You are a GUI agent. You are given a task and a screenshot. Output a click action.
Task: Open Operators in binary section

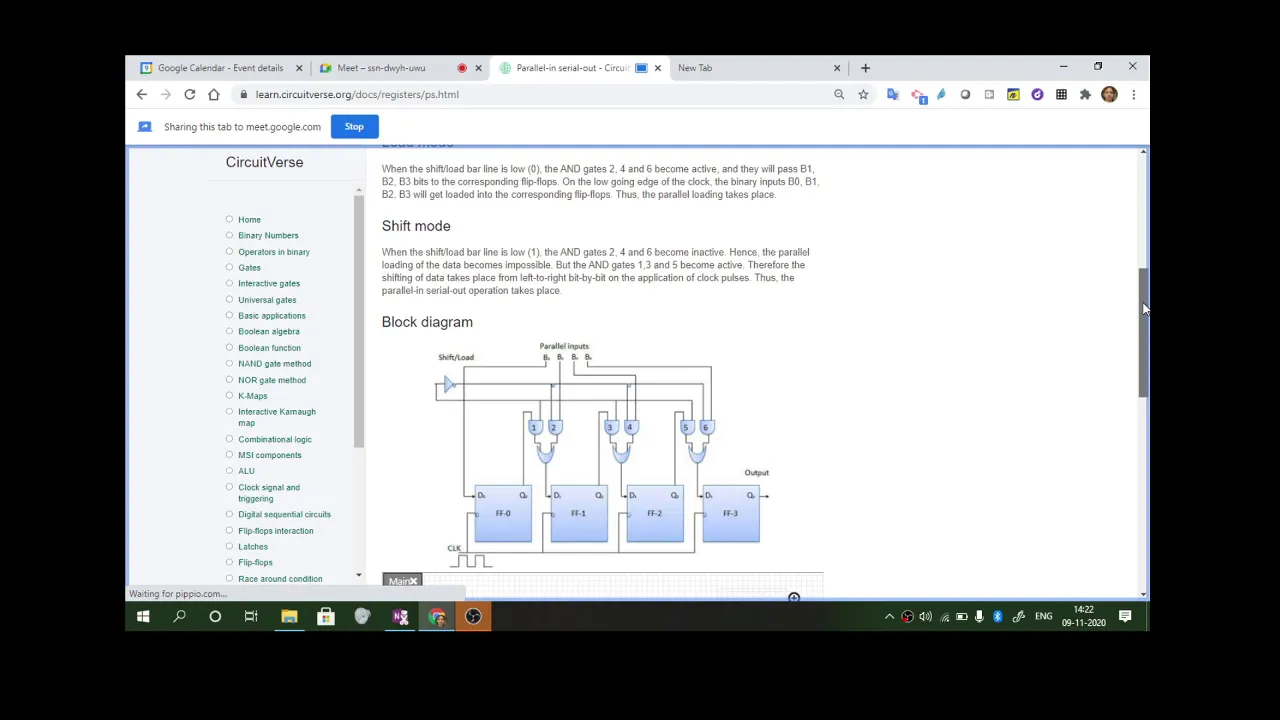pos(274,251)
